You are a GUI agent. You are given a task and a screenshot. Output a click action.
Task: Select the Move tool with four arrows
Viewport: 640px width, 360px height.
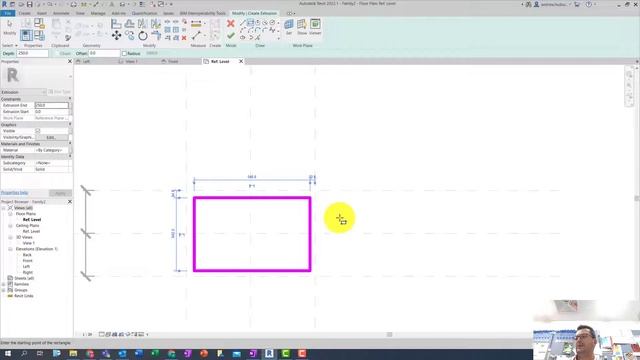click(x=116, y=36)
